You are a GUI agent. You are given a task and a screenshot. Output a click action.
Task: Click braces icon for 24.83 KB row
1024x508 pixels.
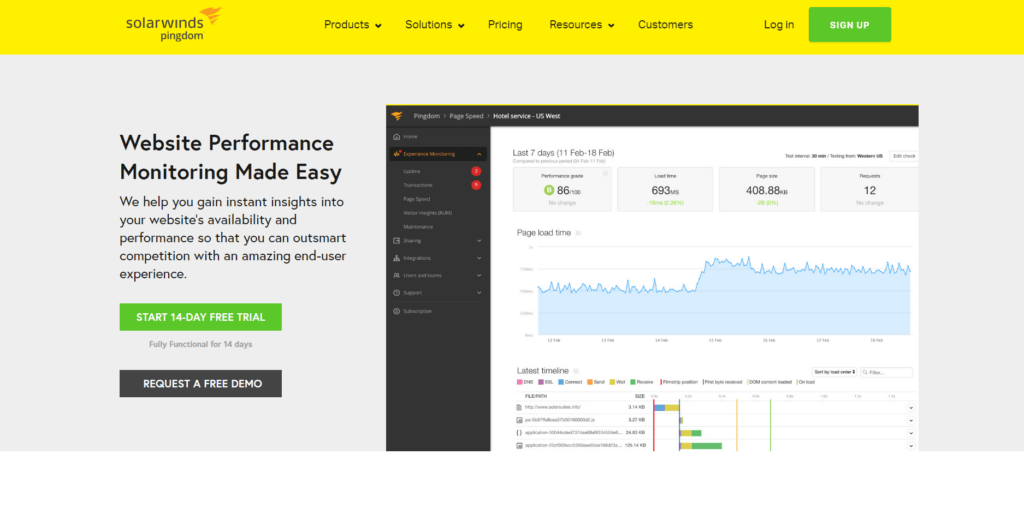(519, 433)
